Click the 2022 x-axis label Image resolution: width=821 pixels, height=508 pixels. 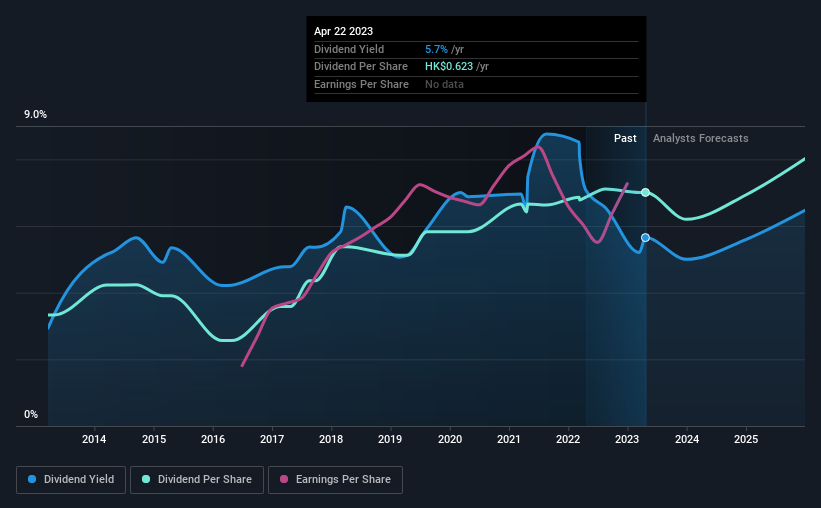(x=568, y=439)
